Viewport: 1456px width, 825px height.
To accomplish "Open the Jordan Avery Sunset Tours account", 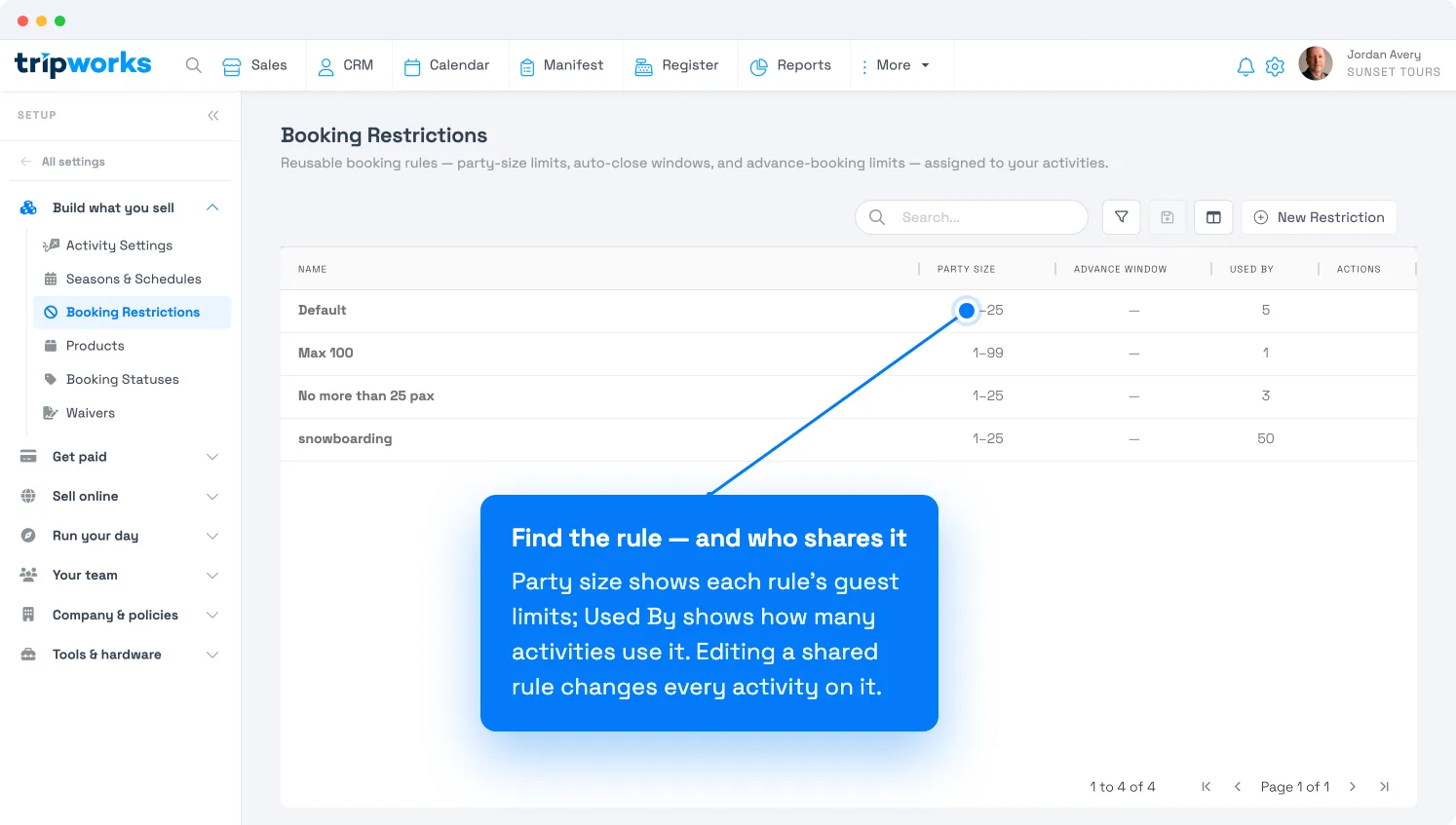I will 1394,63.
